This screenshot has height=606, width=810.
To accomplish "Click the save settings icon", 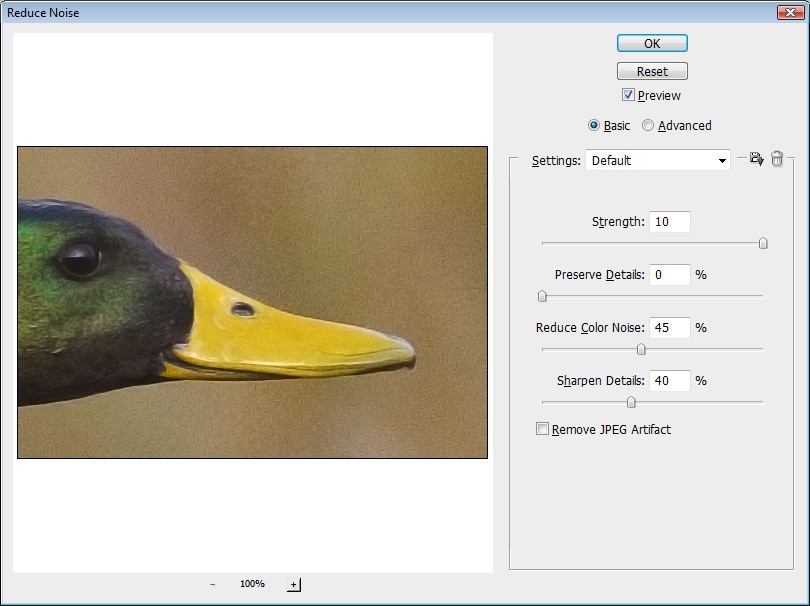I will [x=756, y=159].
